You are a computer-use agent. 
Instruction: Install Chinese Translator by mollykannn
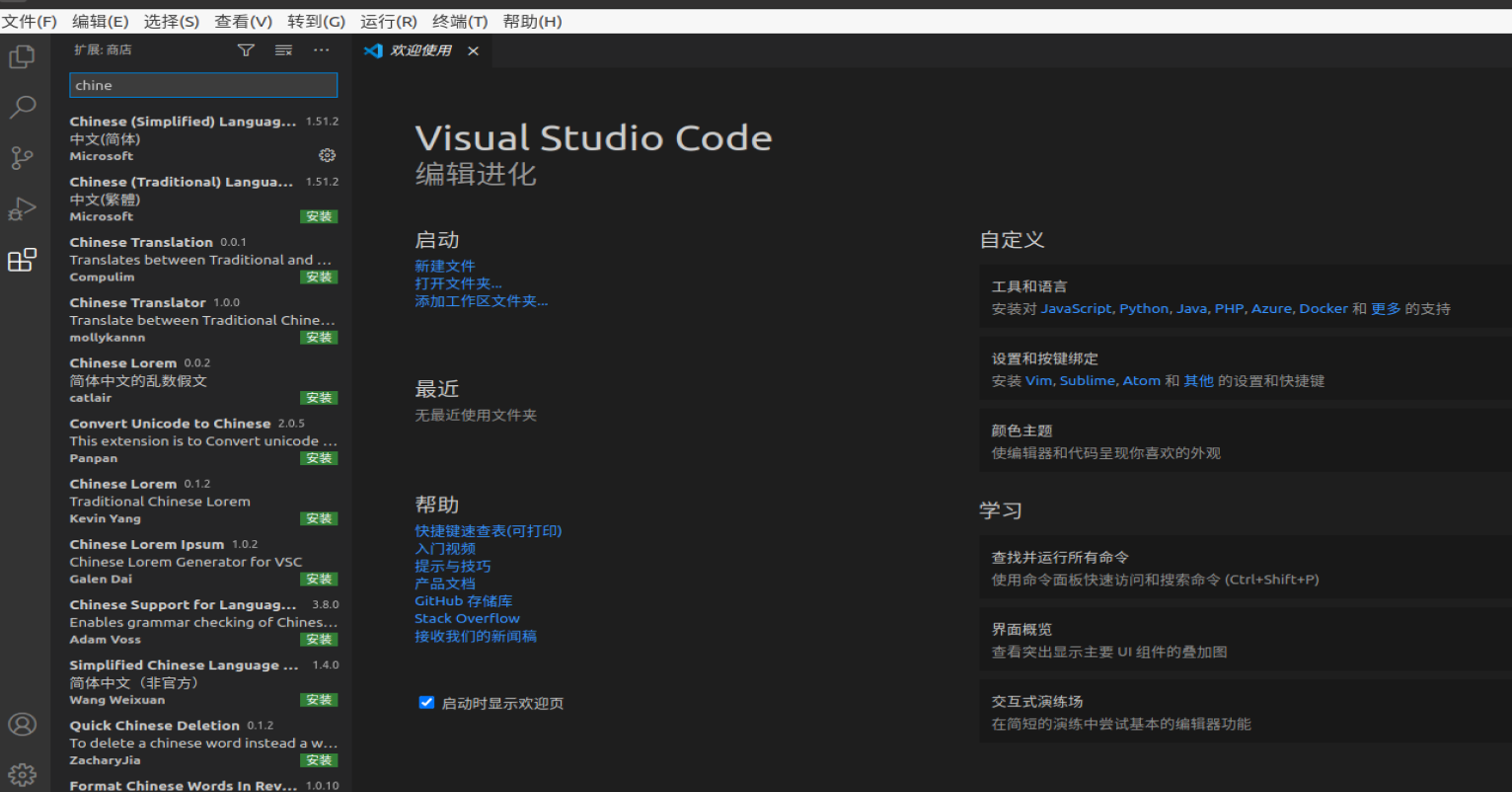pos(319,337)
